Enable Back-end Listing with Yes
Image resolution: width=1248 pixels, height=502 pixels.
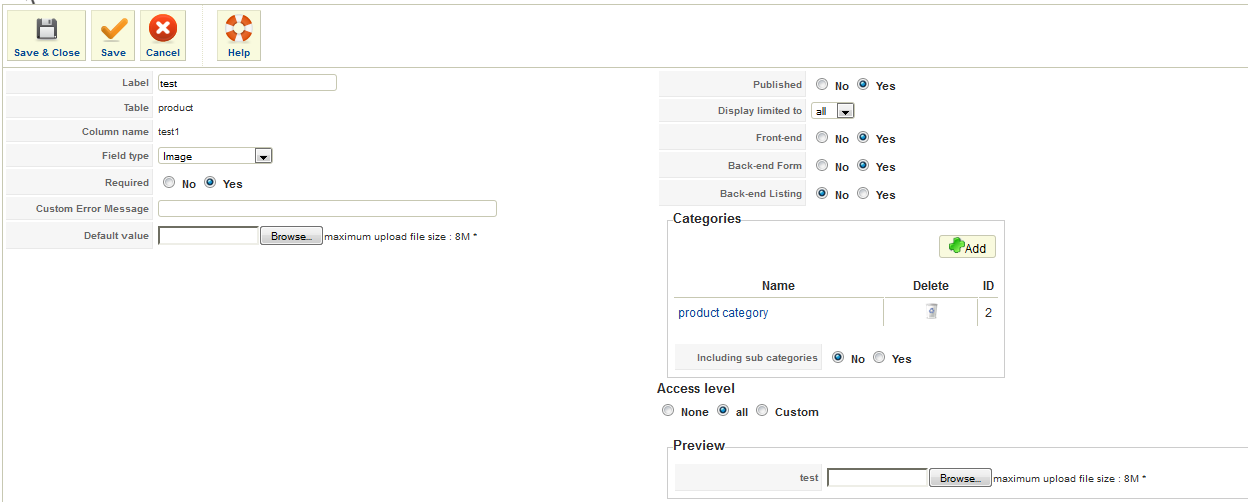[x=863, y=194]
